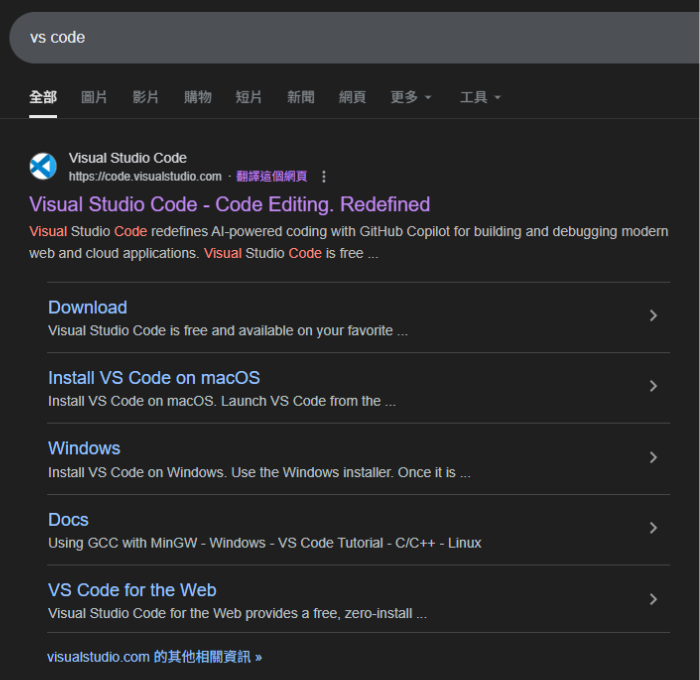Open the Docs sitelink title
The width and height of the screenshot is (700, 680).
(x=68, y=520)
